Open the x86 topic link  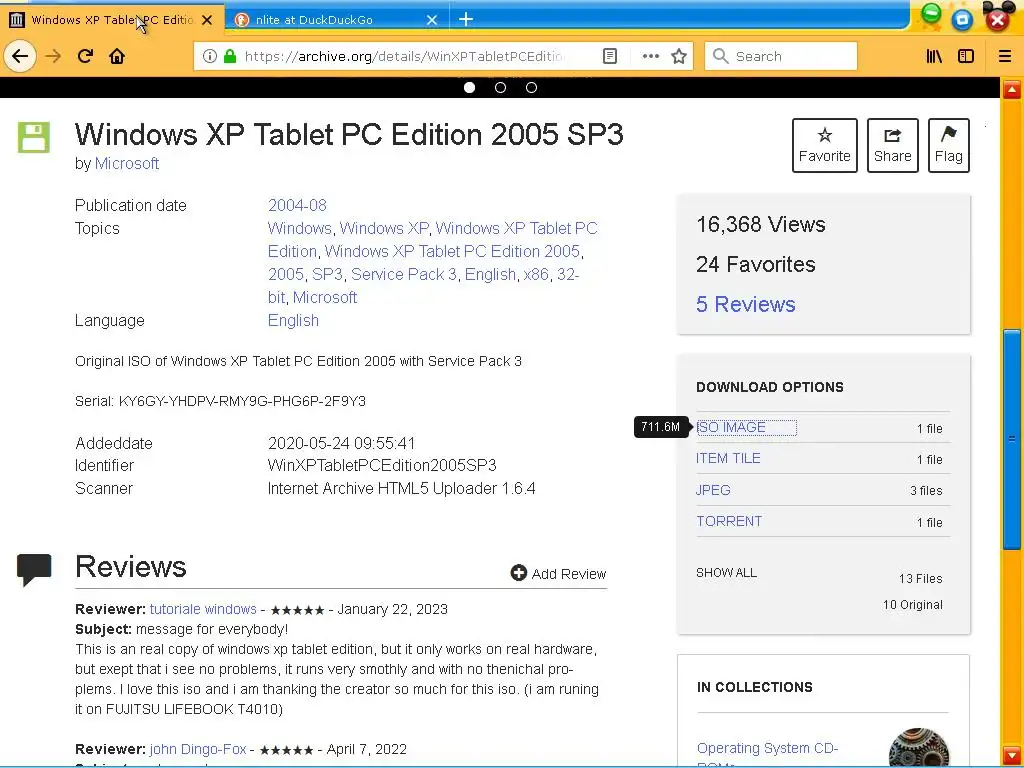[x=536, y=274]
